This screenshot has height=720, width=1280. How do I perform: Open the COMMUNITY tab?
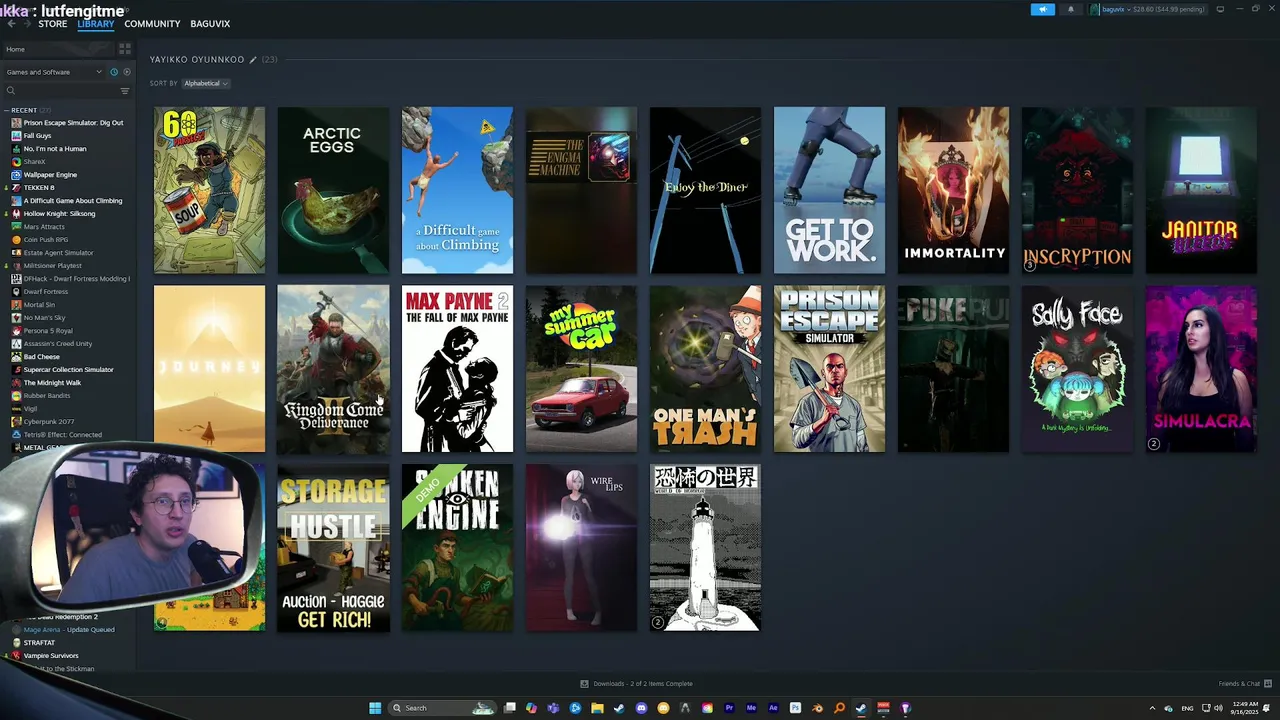(x=152, y=24)
